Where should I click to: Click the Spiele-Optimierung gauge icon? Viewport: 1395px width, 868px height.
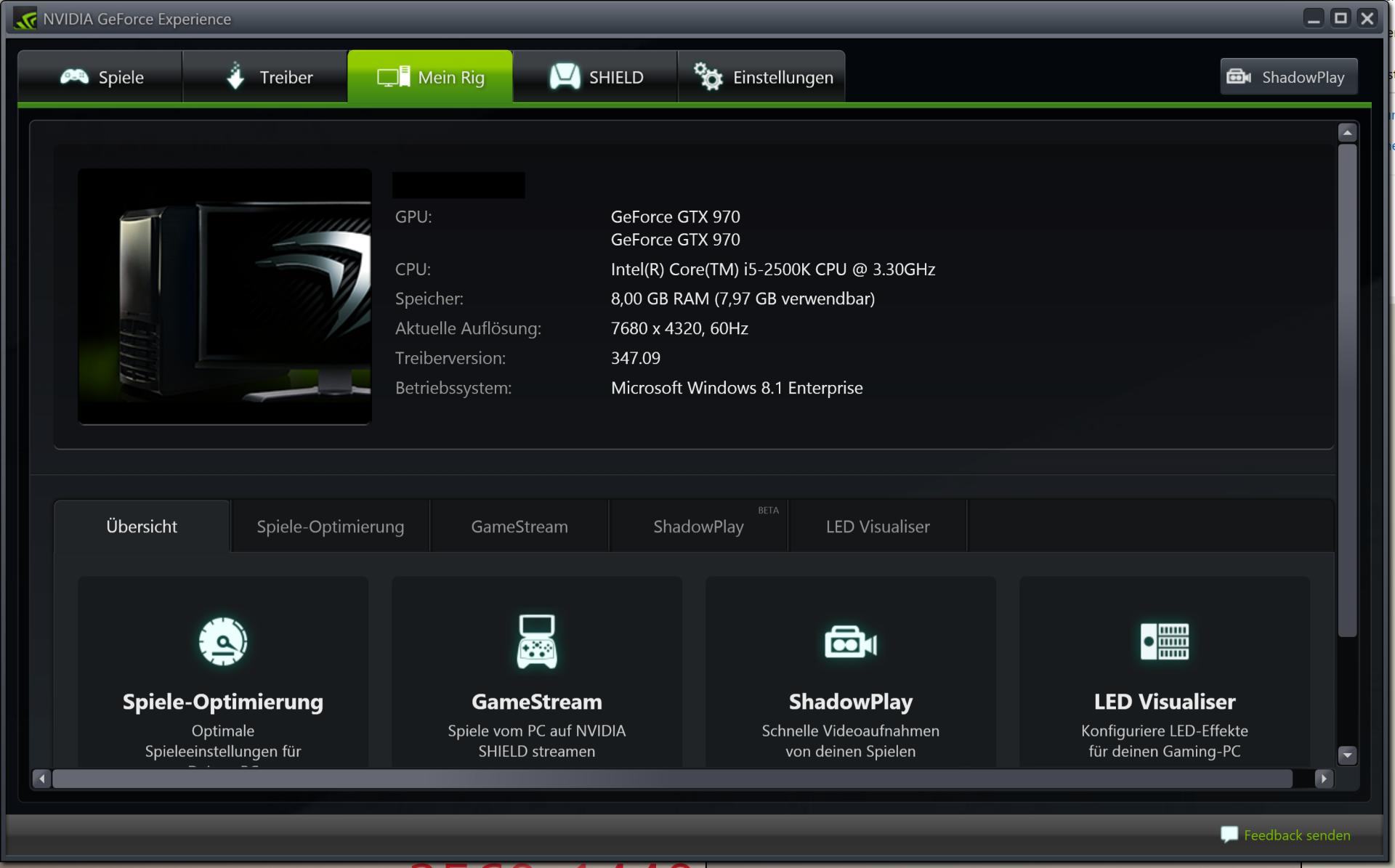[223, 641]
